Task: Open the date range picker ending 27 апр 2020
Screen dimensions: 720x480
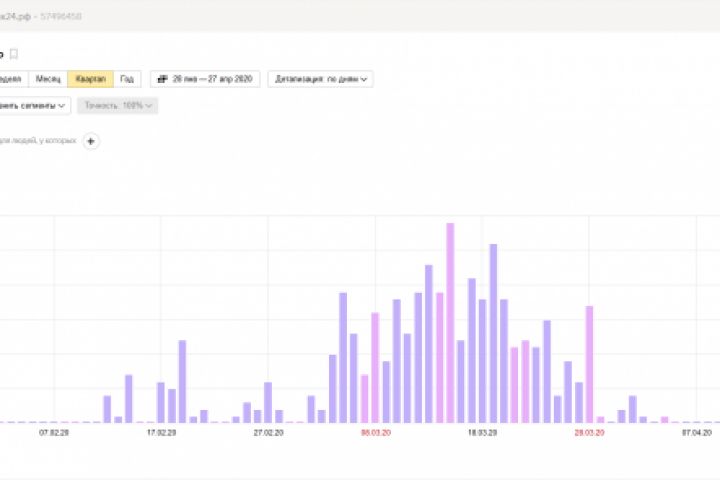Action: coord(205,79)
